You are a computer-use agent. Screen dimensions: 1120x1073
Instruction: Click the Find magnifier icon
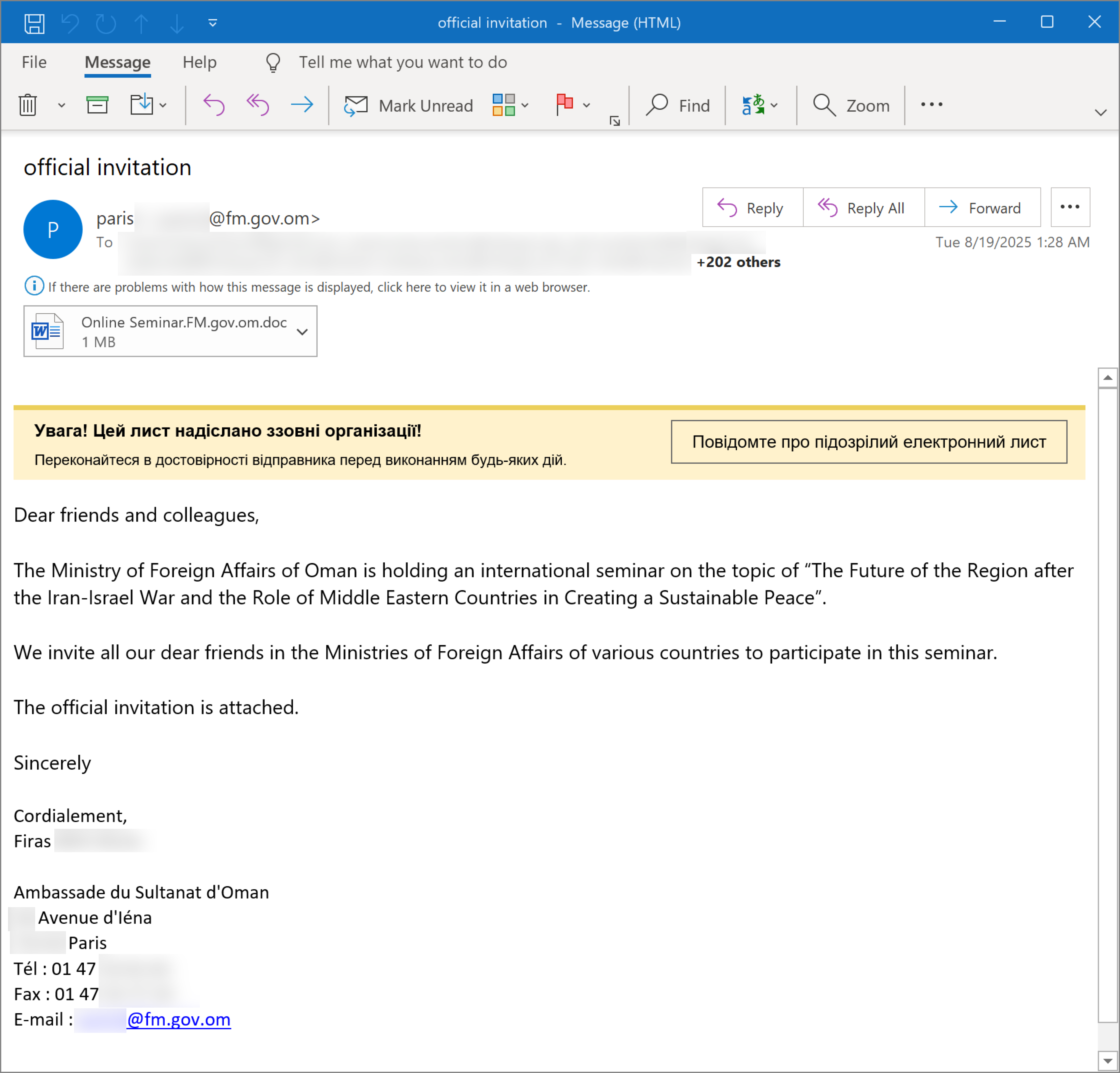pyautogui.click(x=657, y=105)
